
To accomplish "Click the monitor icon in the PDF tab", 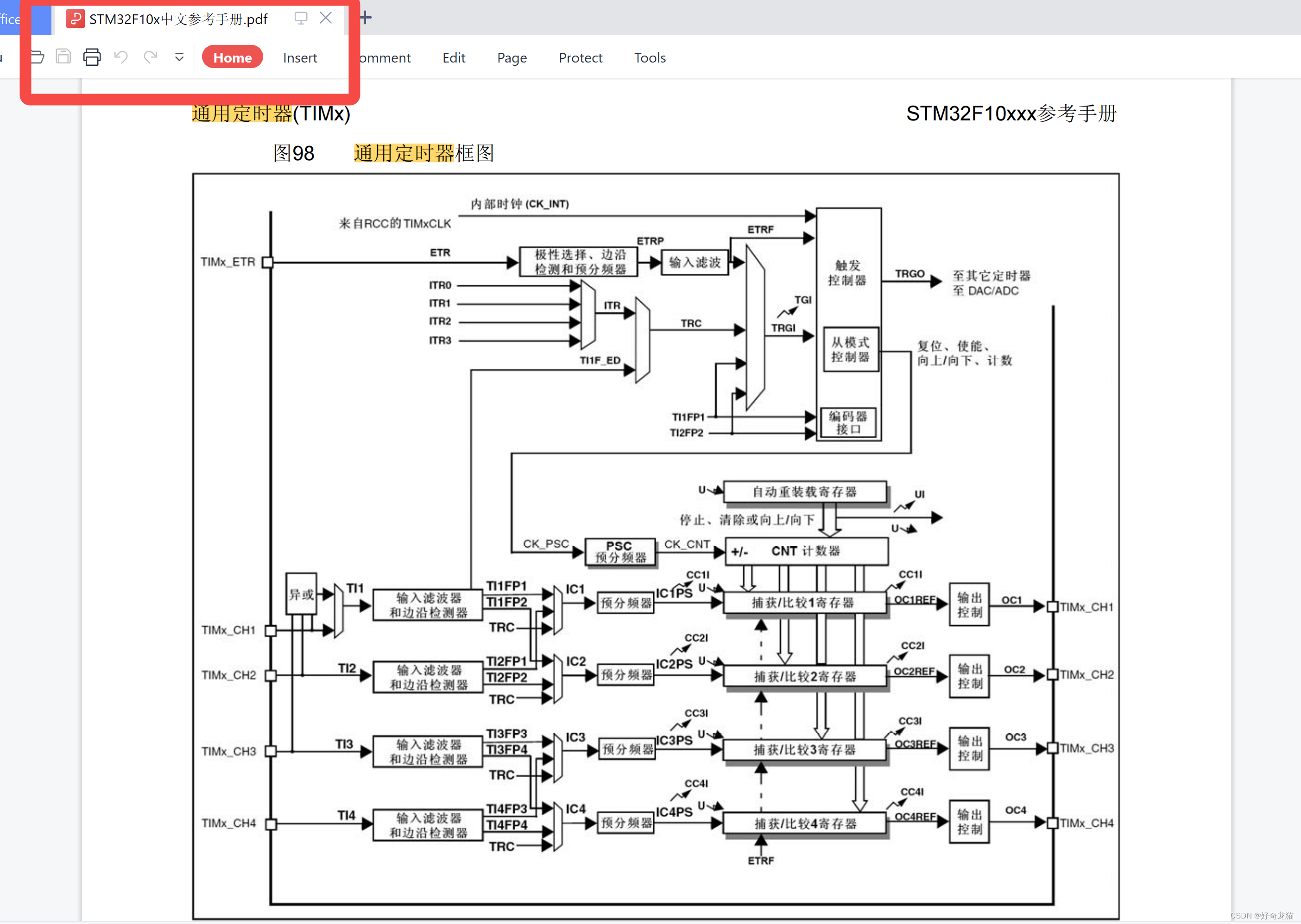I will point(301,18).
